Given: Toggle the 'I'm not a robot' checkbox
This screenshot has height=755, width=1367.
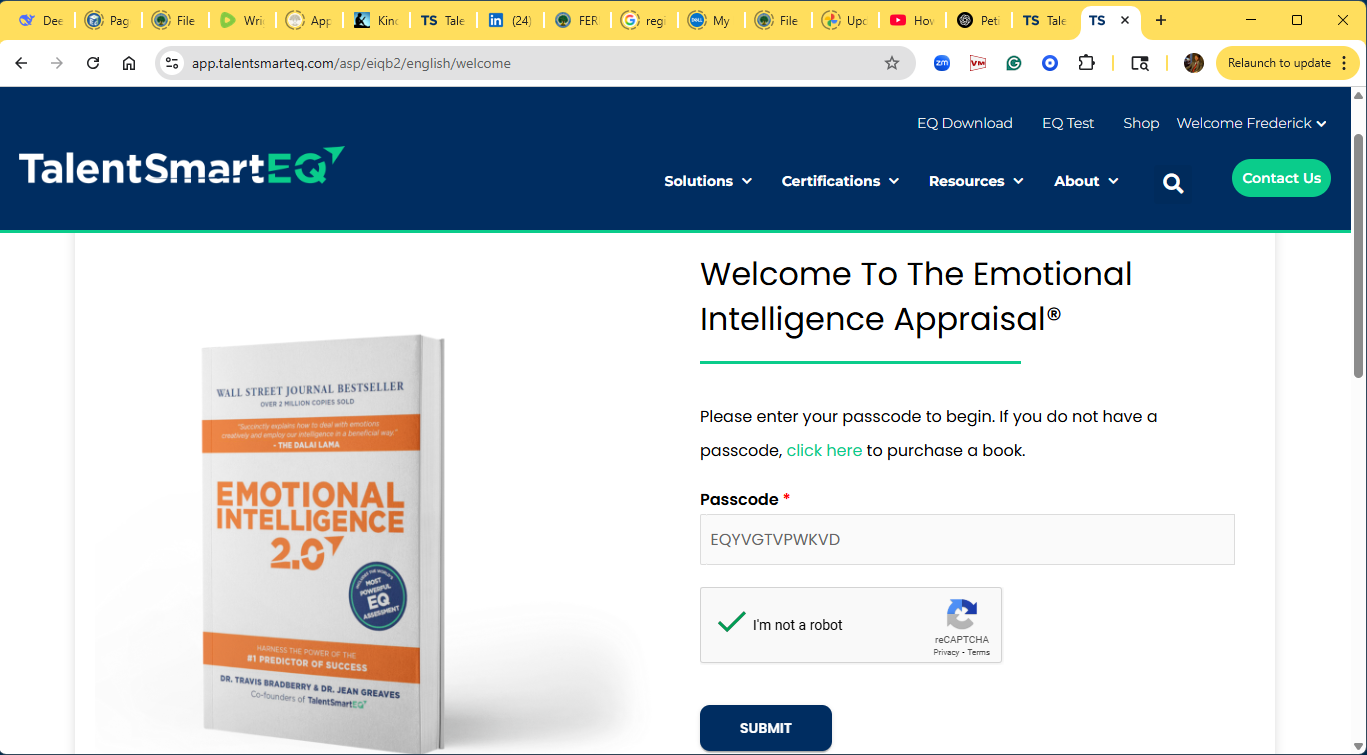Looking at the screenshot, I should [732, 624].
